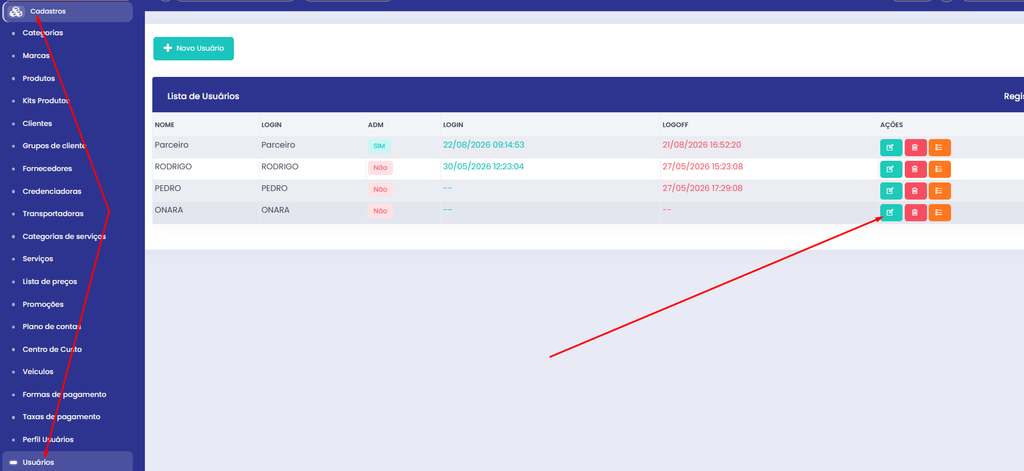This screenshot has height=471, width=1024.
Task: Open orange list action for RODRIGO
Action: 939,169
